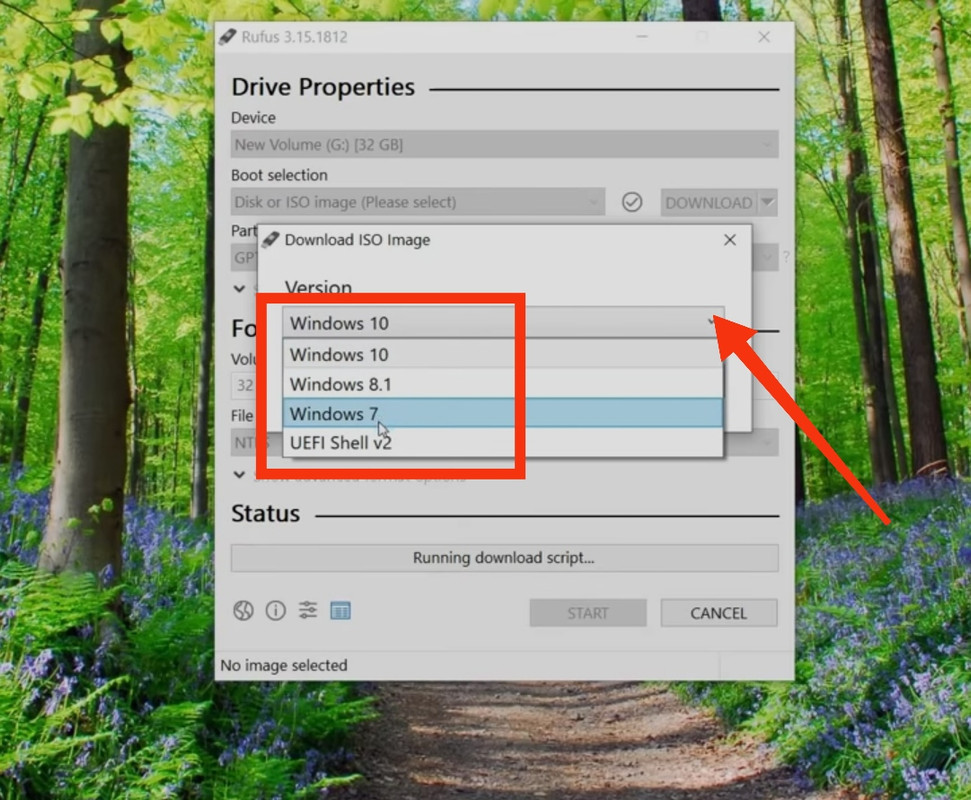Click the DOWNLOAD button in Rufus
971x800 pixels.
point(708,202)
